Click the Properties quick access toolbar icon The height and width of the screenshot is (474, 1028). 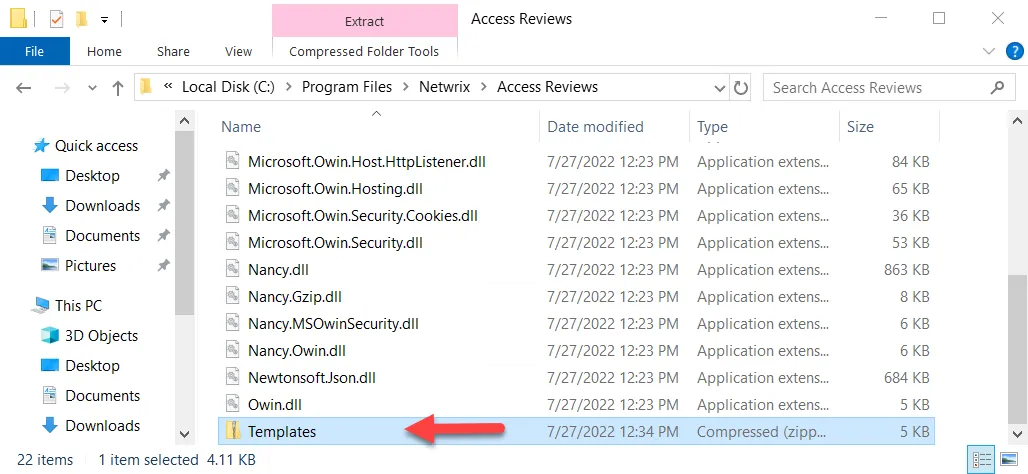click(x=56, y=20)
